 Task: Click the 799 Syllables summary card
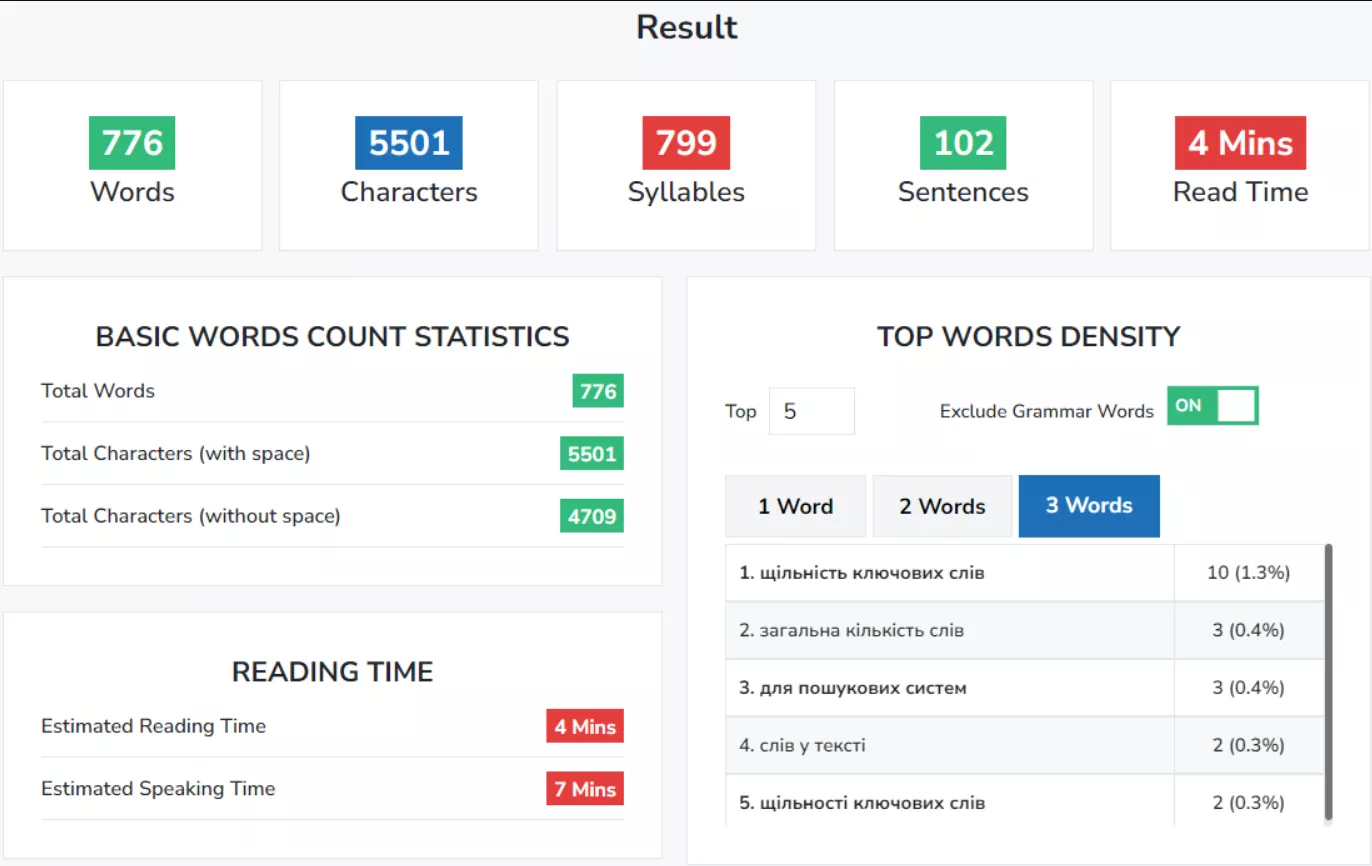[x=686, y=165]
